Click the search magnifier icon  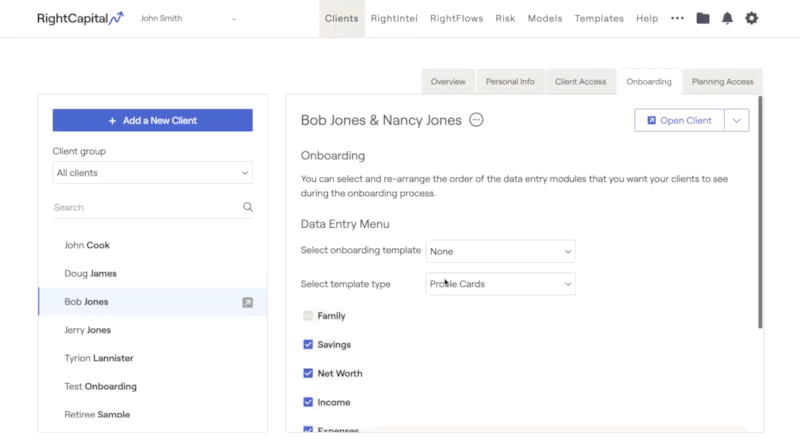(247, 207)
